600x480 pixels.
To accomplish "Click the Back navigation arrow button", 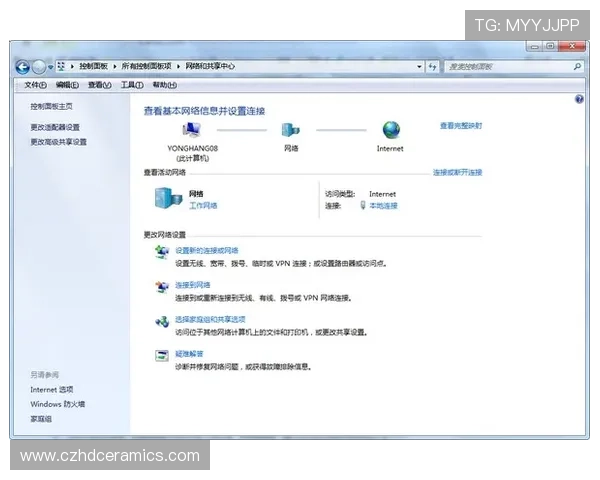I will click(23, 67).
